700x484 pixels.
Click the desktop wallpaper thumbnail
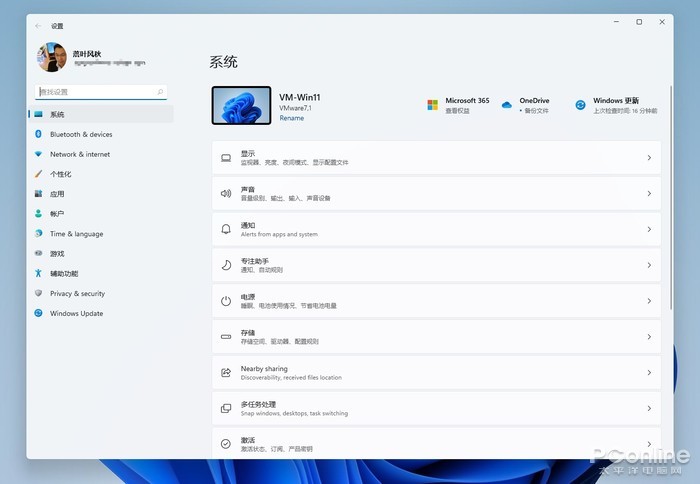click(241, 105)
